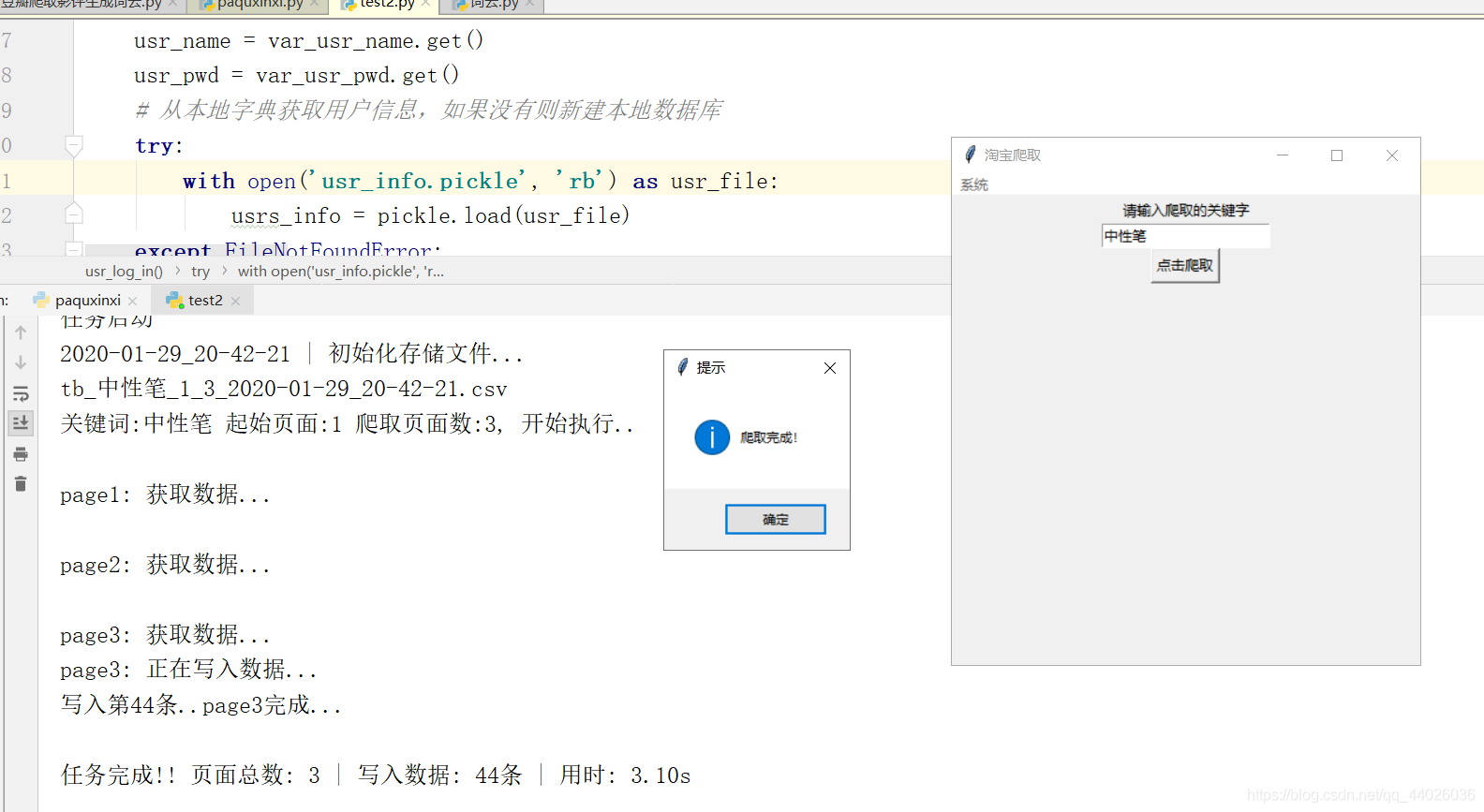The height and width of the screenshot is (812, 1484).
Task: Open the 系统 menu in 淘宝爬取 window
Action: coord(974,185)
